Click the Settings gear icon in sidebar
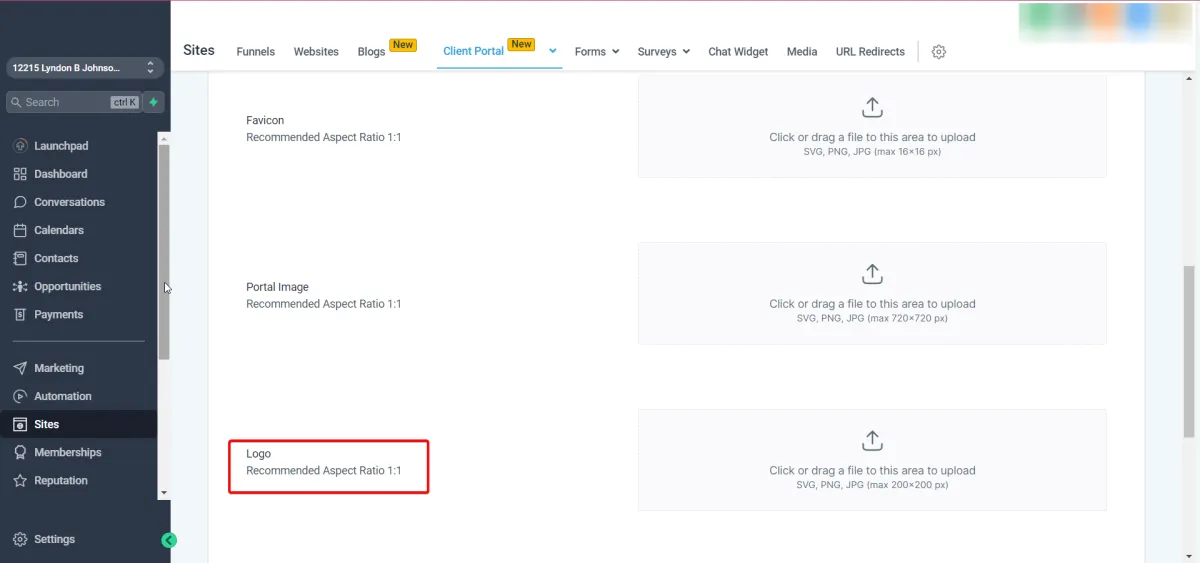The width and height of the screenshot is (1200, 563). [20, 539]
